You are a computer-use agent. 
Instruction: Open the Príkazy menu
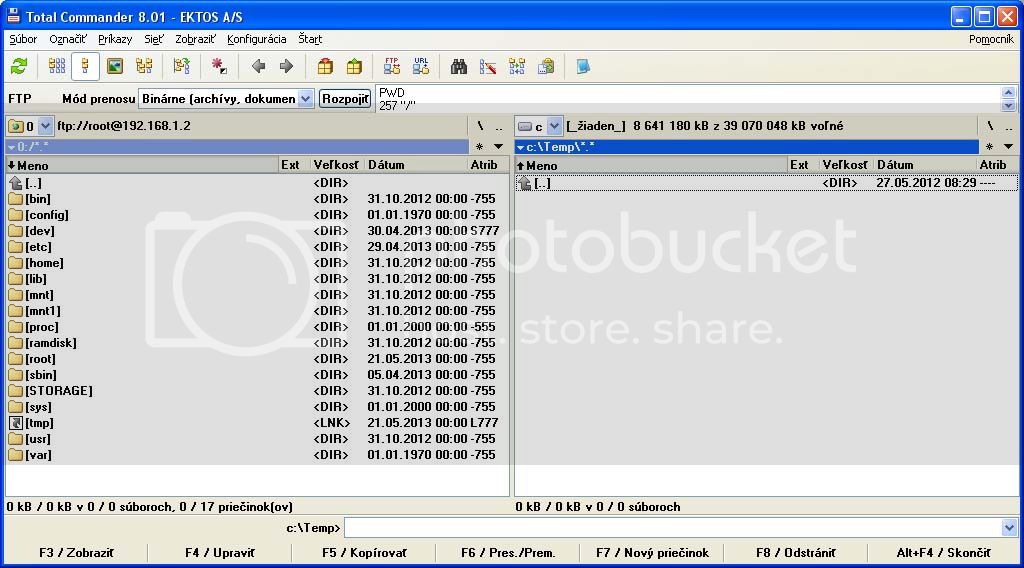(115, 39)
